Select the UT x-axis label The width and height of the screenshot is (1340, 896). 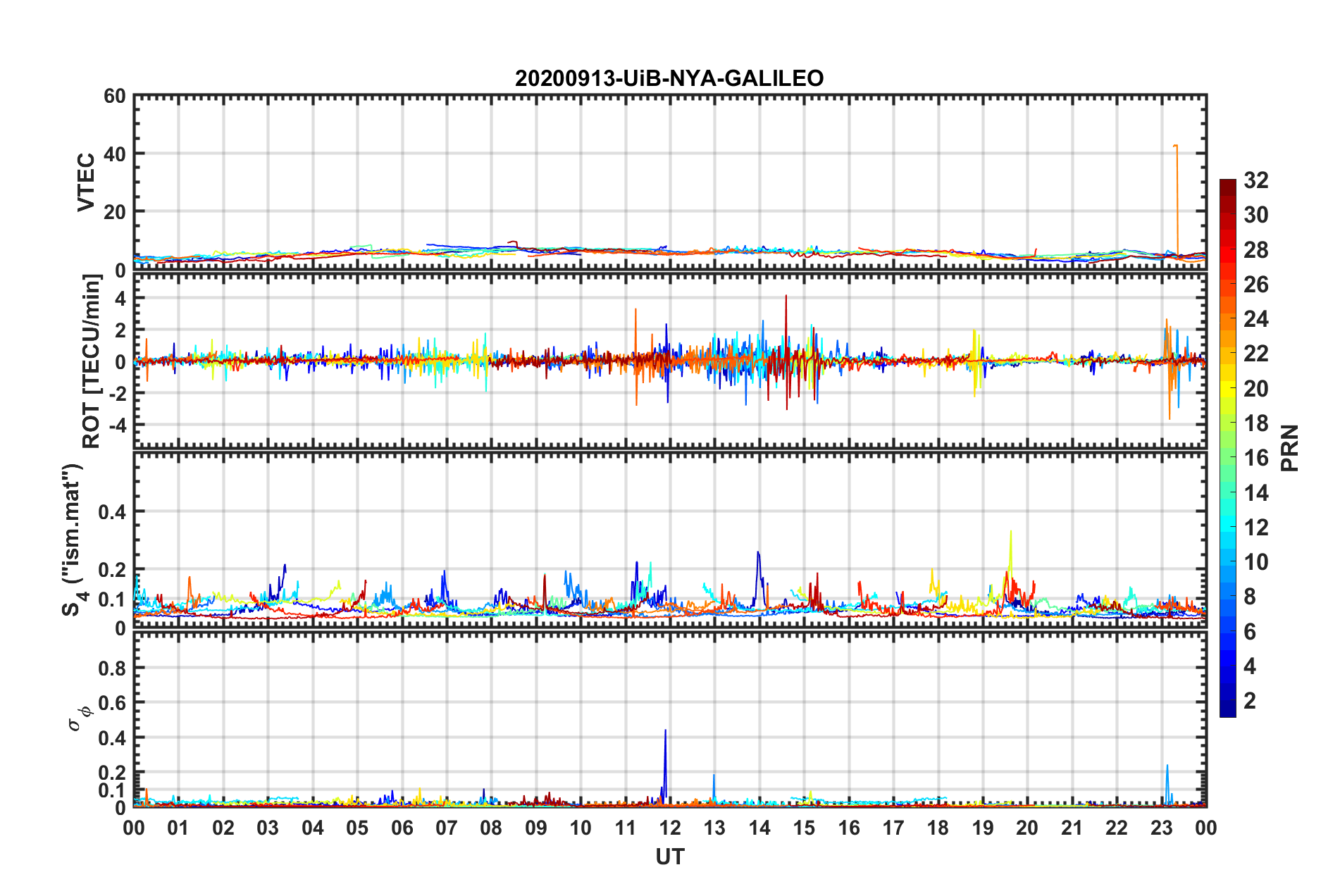pos(670,857)
